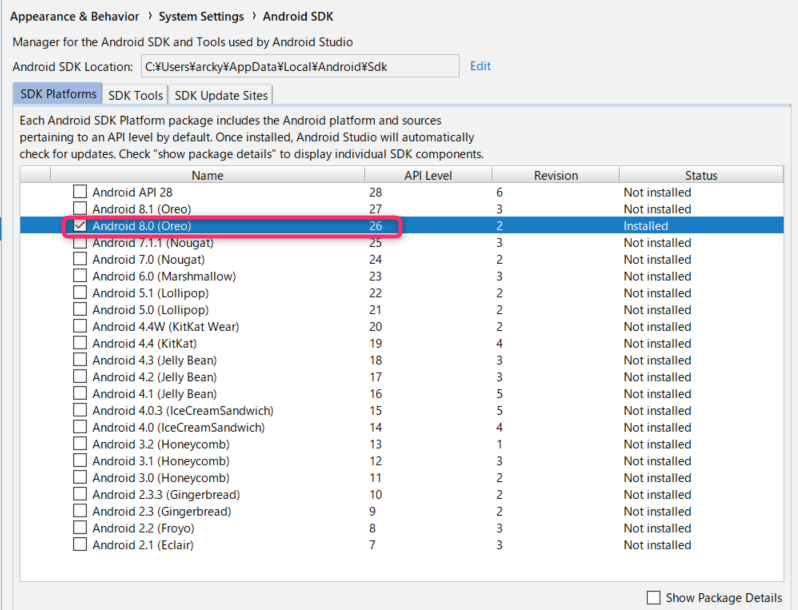Select the SDK Platforms tab
Screen dimensions: 798x610
(58, 94)
